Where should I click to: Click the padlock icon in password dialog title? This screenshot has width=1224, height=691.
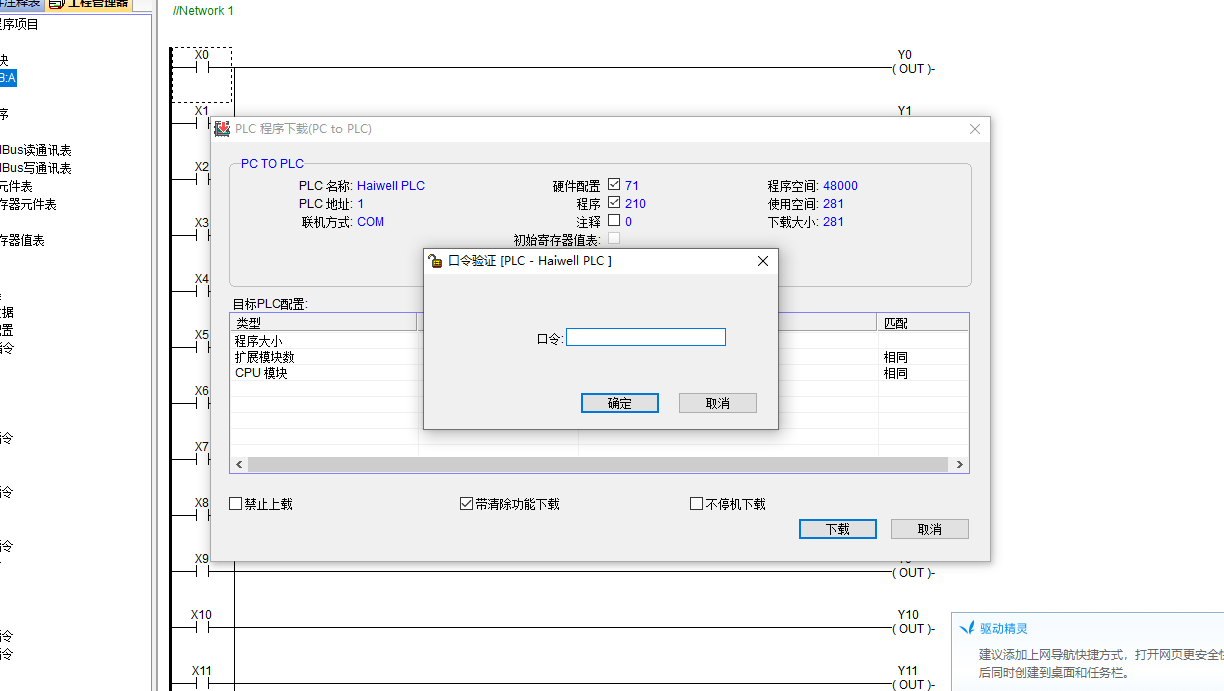click(435, 261)
